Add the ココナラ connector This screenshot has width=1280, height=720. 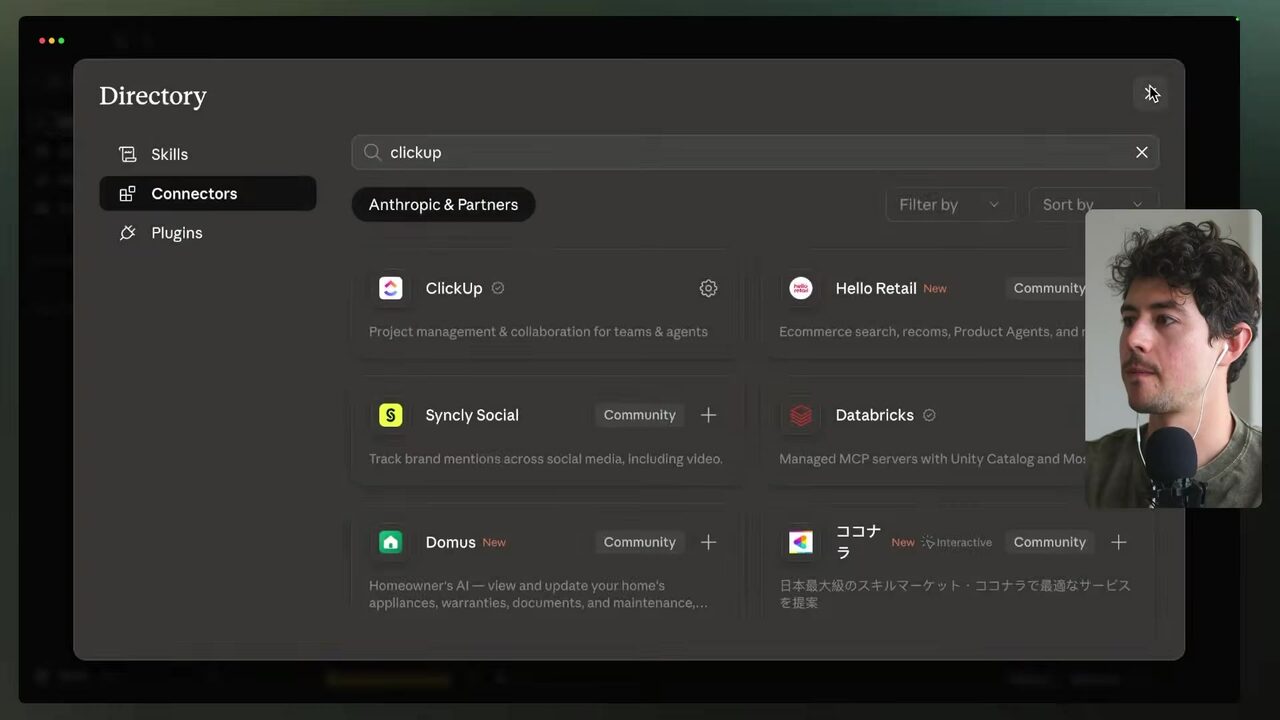1118,542
